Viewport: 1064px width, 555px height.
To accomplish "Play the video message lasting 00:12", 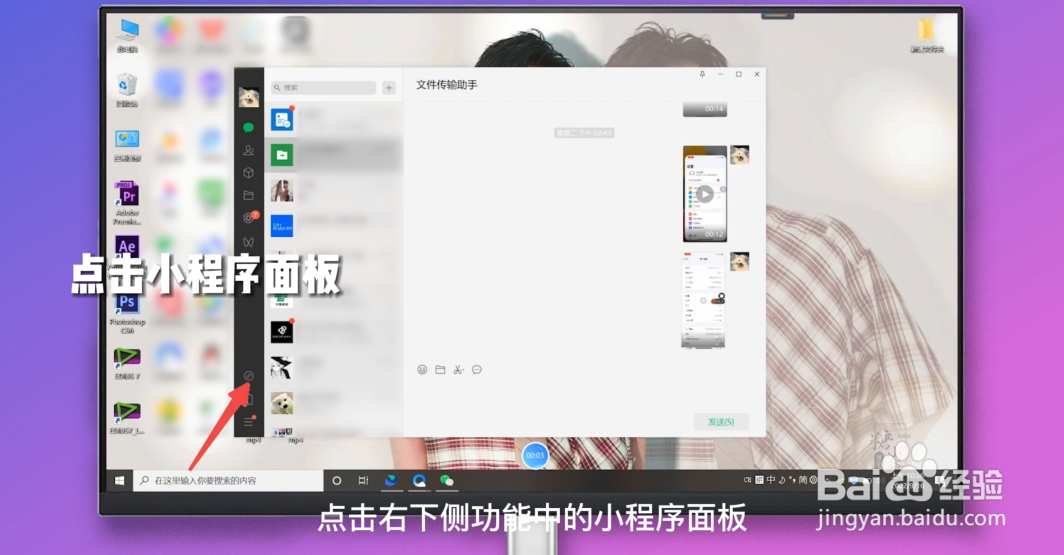I will click(x=704, y=193).
